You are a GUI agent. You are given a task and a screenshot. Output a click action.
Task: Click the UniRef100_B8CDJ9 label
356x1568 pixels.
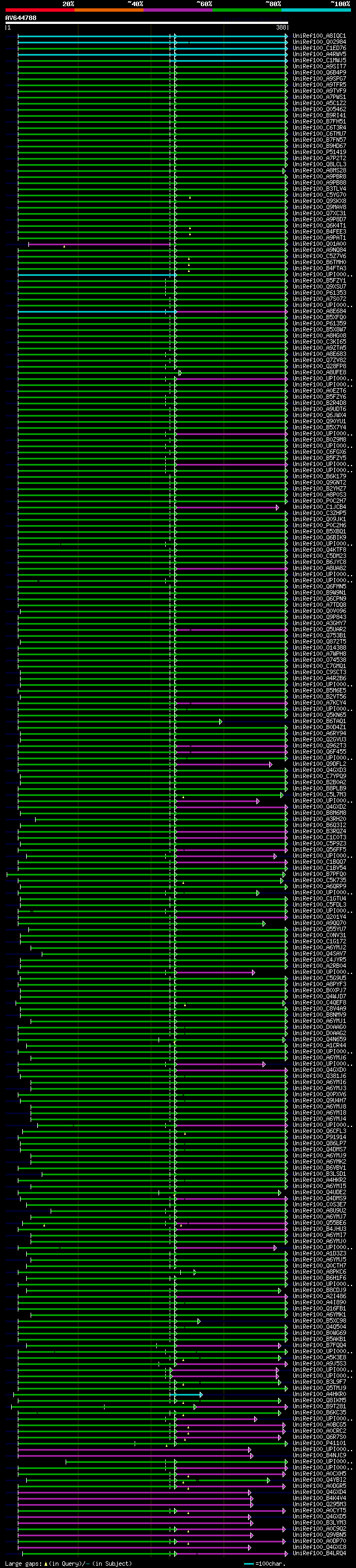click(x=319, y=1290)
